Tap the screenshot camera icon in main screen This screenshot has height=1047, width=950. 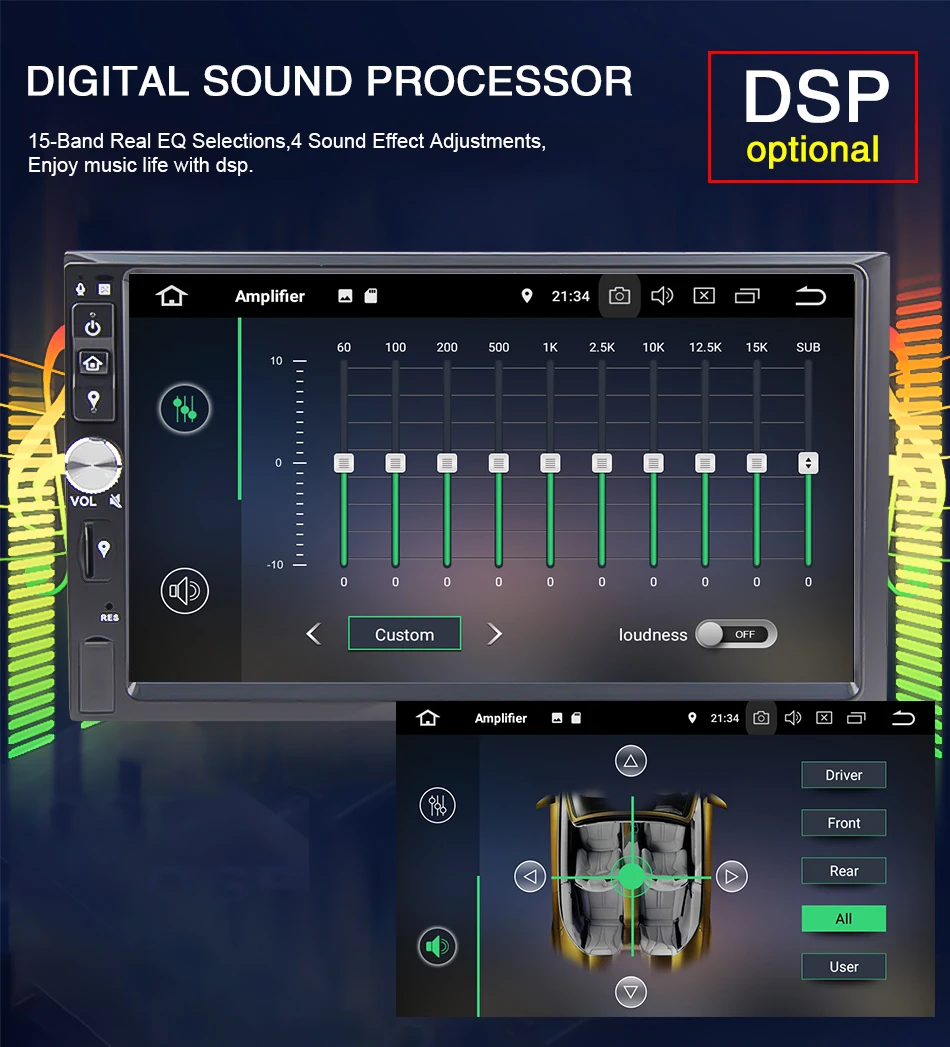(620, 295)
